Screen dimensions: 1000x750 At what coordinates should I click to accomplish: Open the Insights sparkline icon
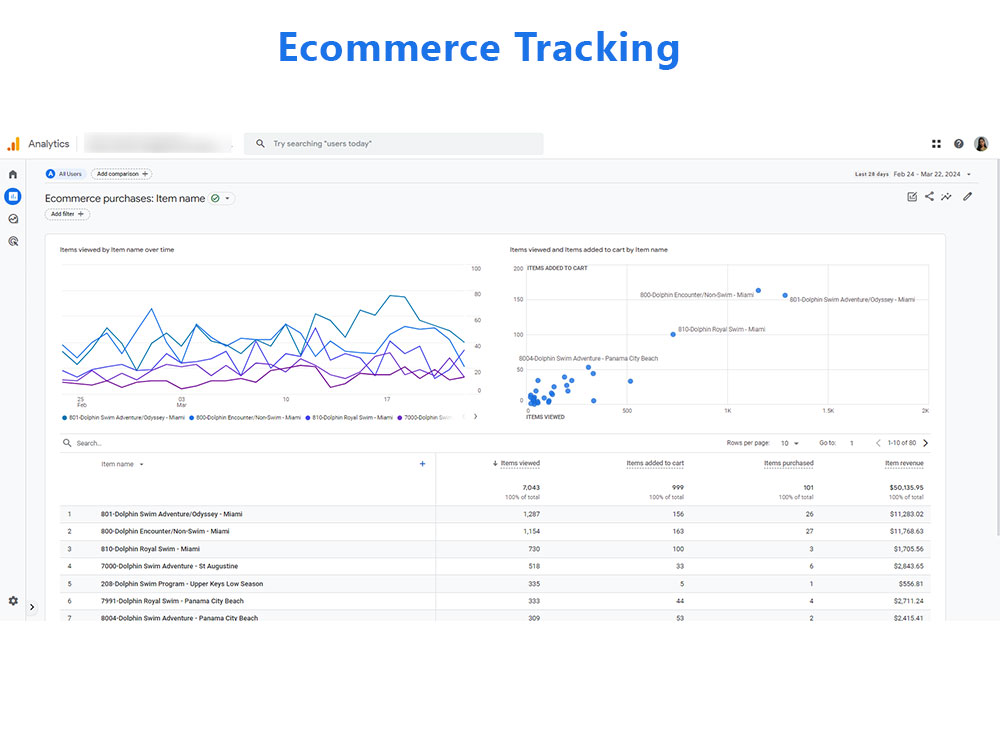click(x=946, y=196)
